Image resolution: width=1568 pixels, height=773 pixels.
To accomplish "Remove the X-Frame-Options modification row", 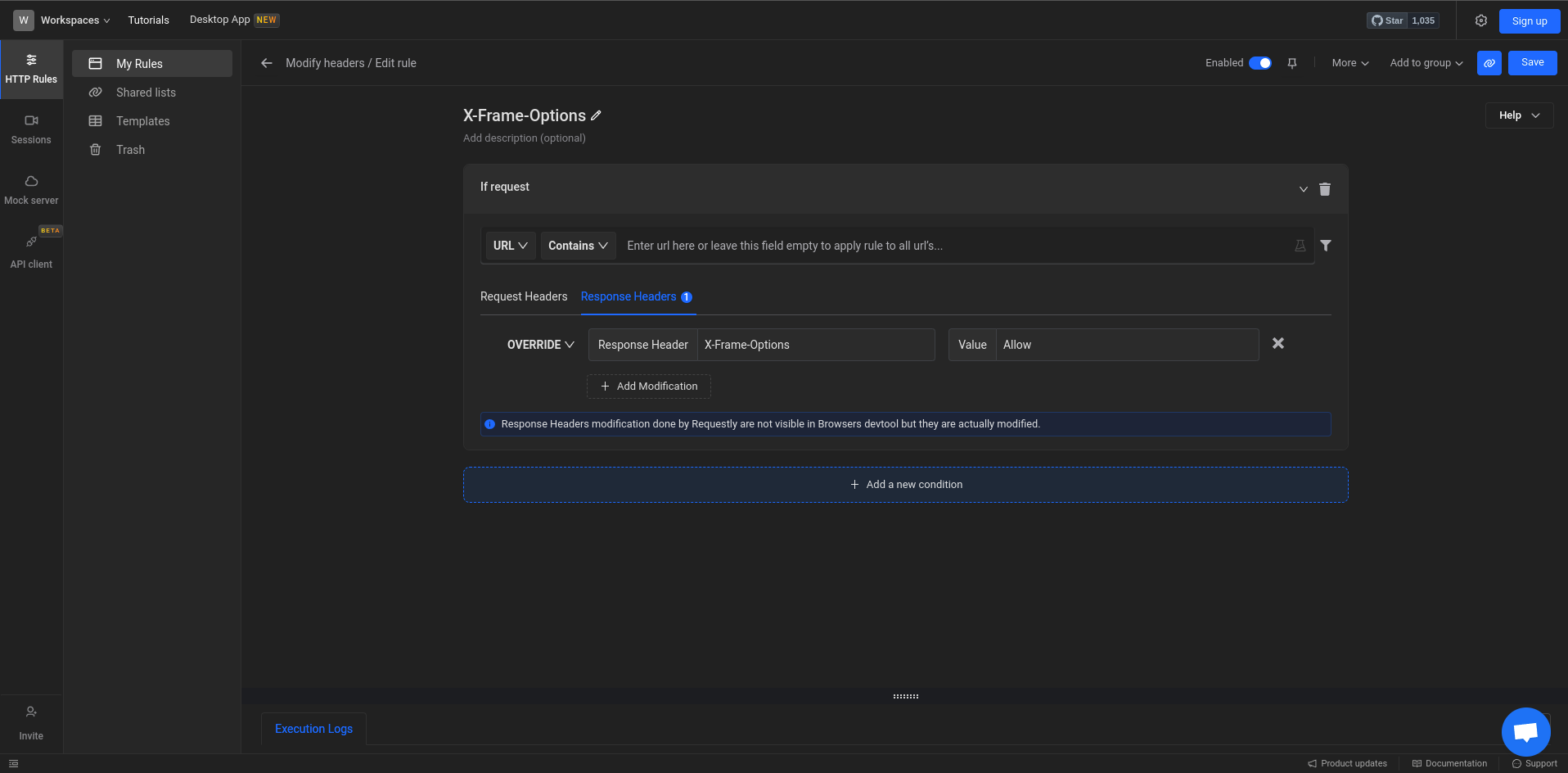I will pyautogui.click(x=1277, y=343).
